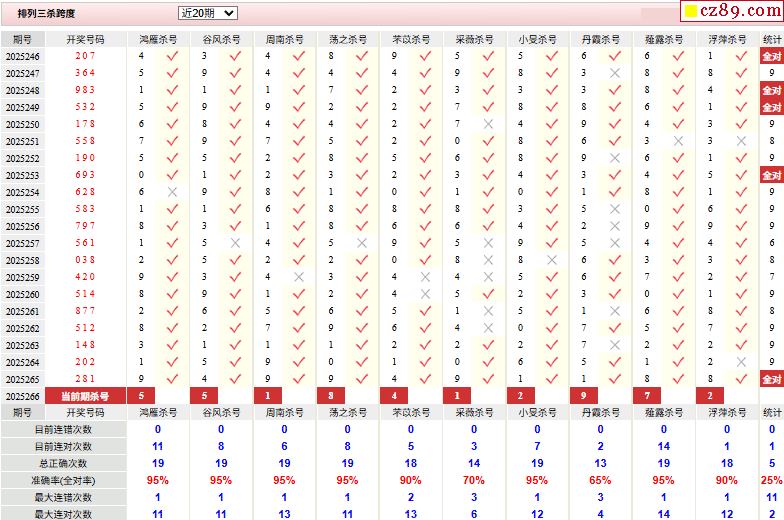
Task: Click the cz89.com logo
Action: 744,11
